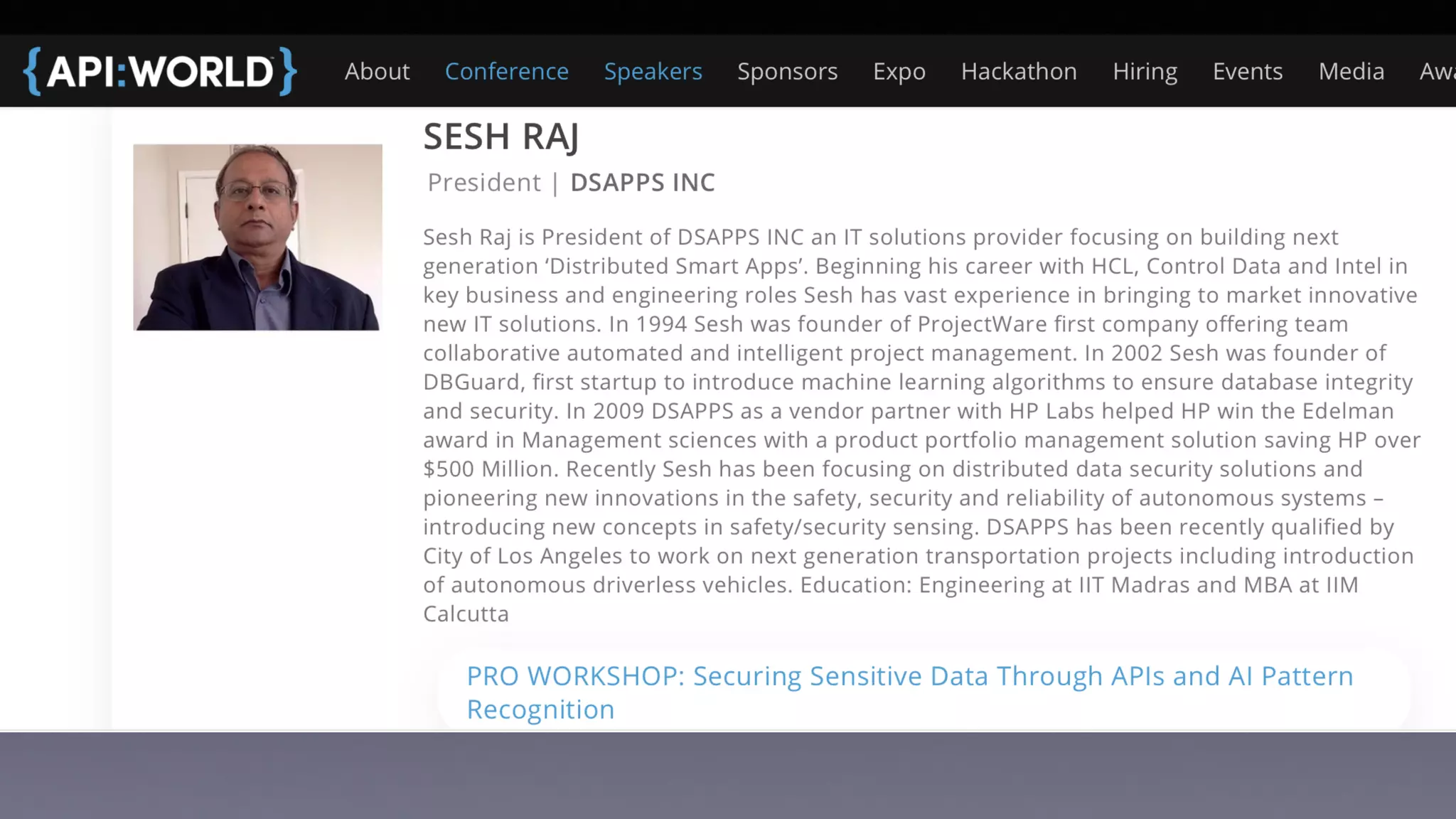This screenshot has height=819, width=1456.
Task: Click the President title text
Action: [483, 183]
